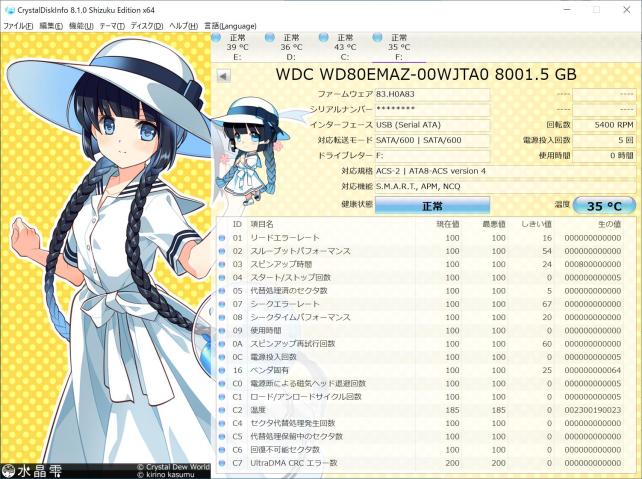Open the ファイル(F) menu
Screen dimensions: 642x479
(x=18, y=26)
